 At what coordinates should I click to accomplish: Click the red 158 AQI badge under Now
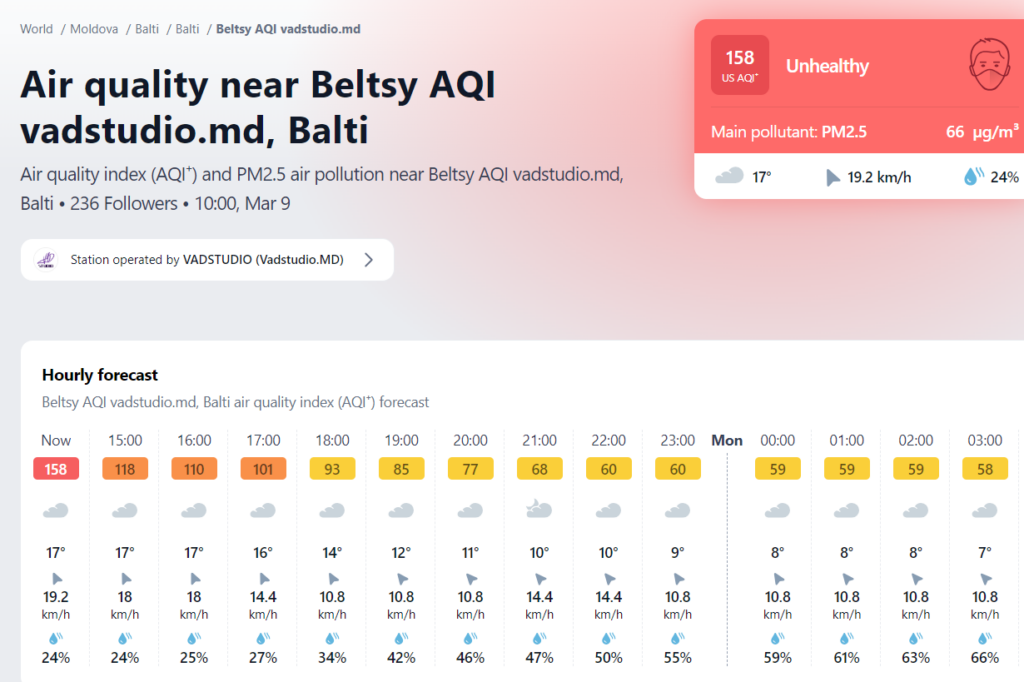[56, 469]
